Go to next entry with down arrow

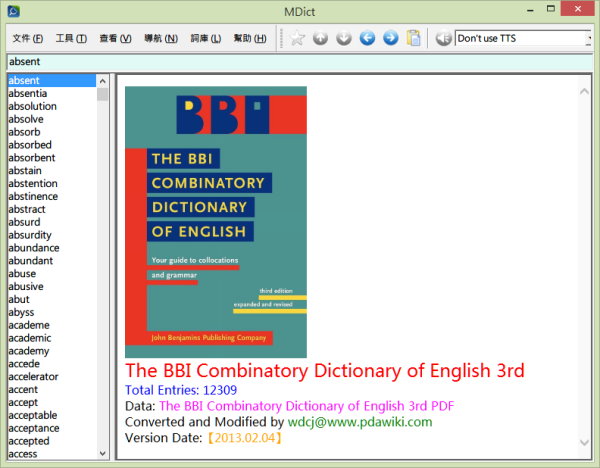click(344, 38)
